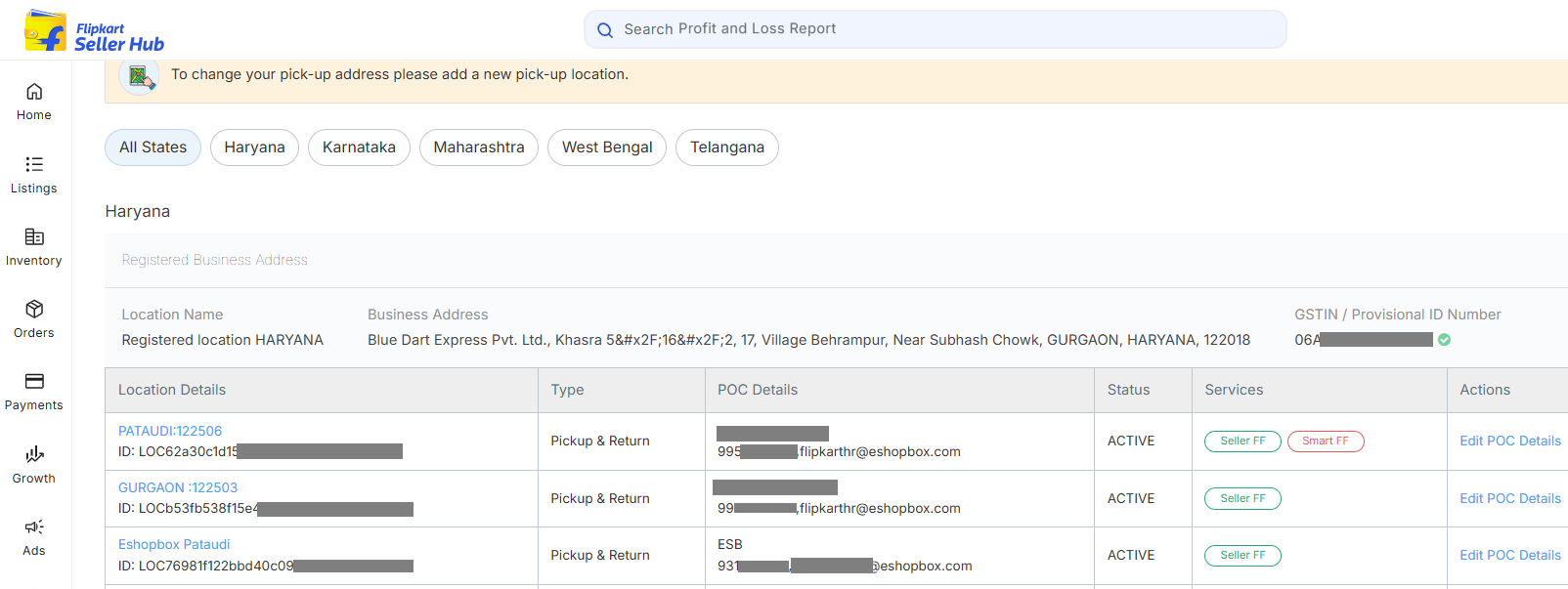This screenshot has height=589, width=1568.
Task: Click the Actions column header
Action: pos(1485,390)
